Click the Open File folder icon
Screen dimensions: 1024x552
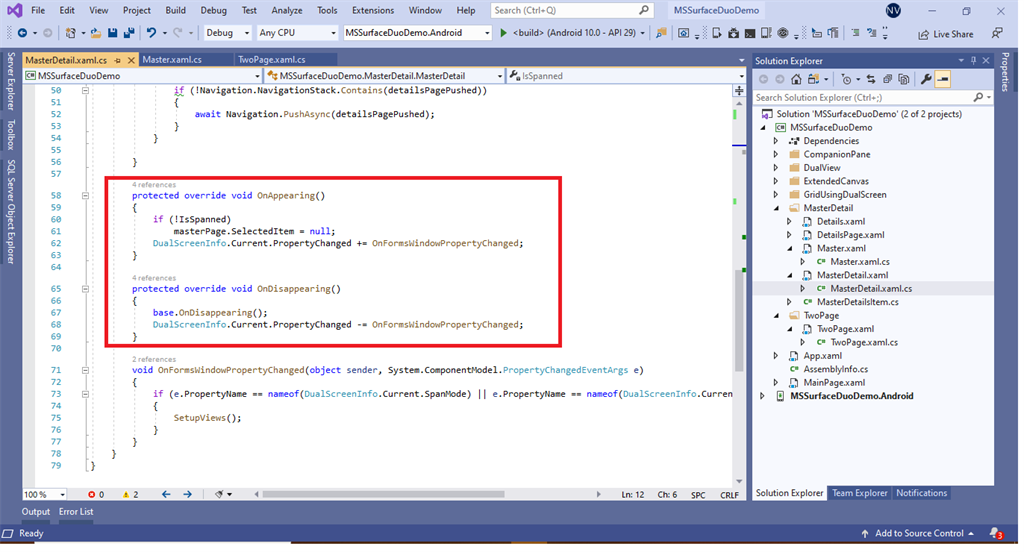tap(95, 33)
